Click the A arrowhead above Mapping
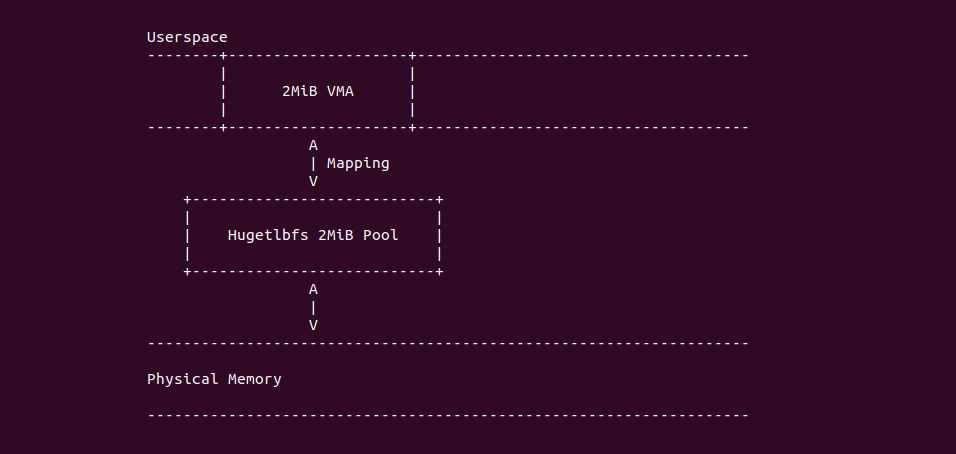This screenshot has height=454, width=956. pyautogui.click(x=313, y=145)
